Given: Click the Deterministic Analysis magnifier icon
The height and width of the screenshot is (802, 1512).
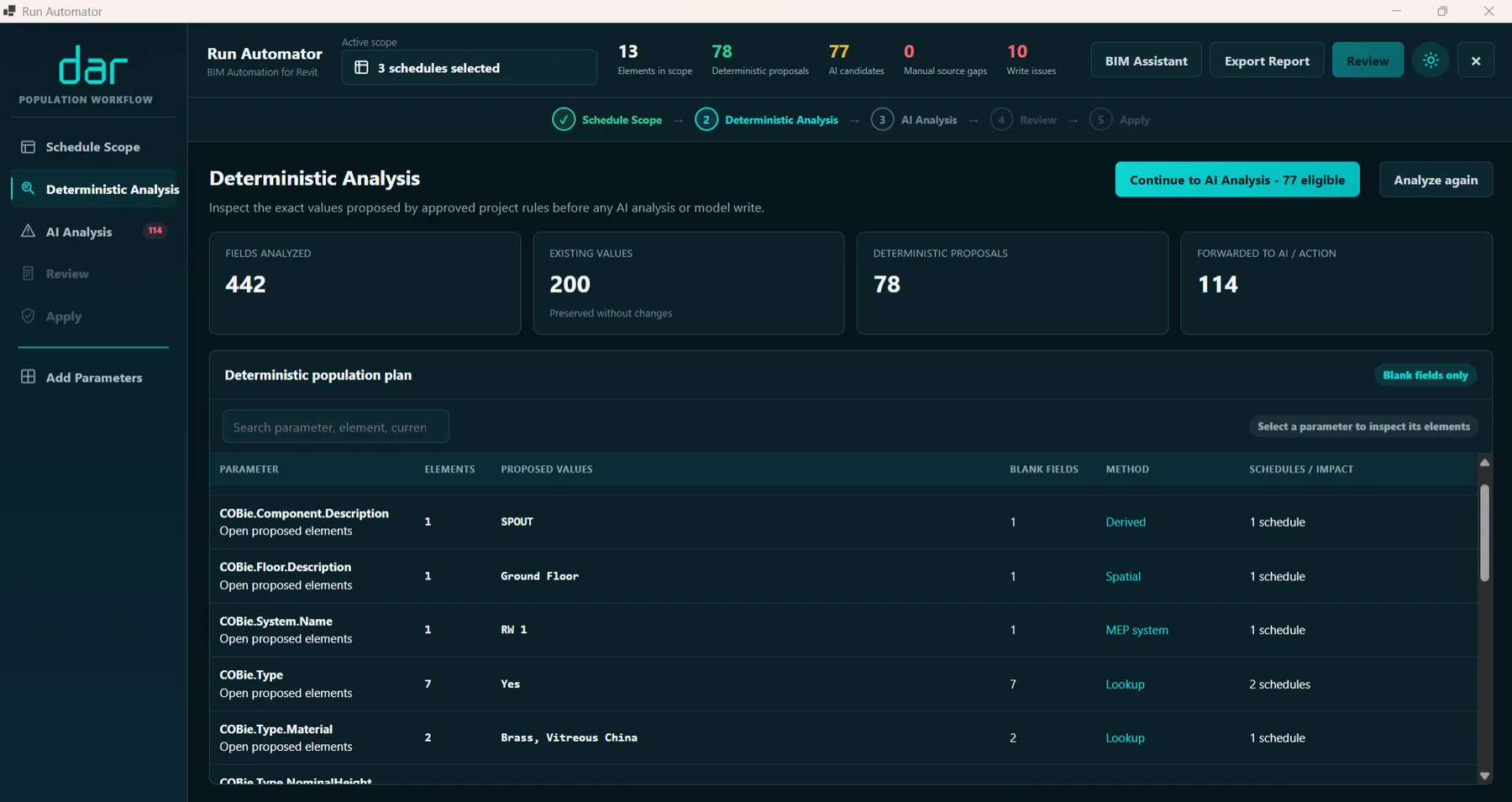Looking at the screenshot, I should tap(29, 189).
